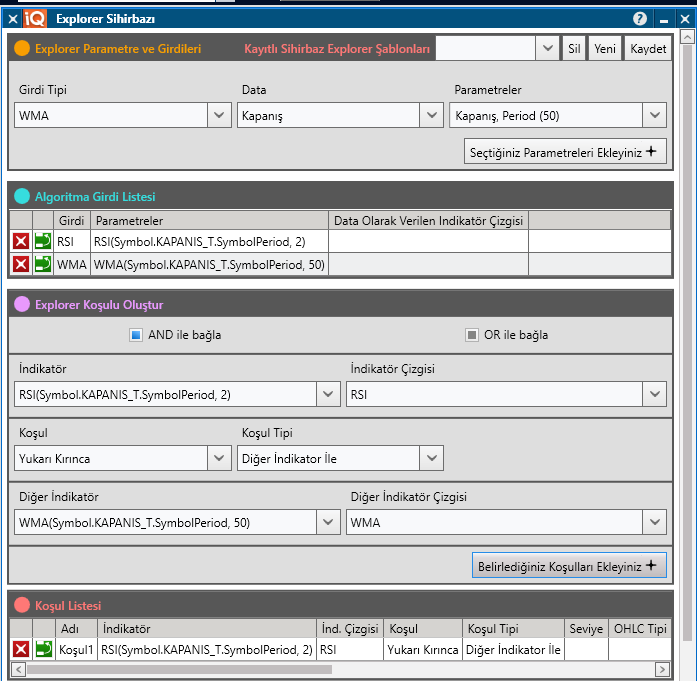The image size is (697, 681).
Task: Click the Parametreler column header
Action: (208, 220)
